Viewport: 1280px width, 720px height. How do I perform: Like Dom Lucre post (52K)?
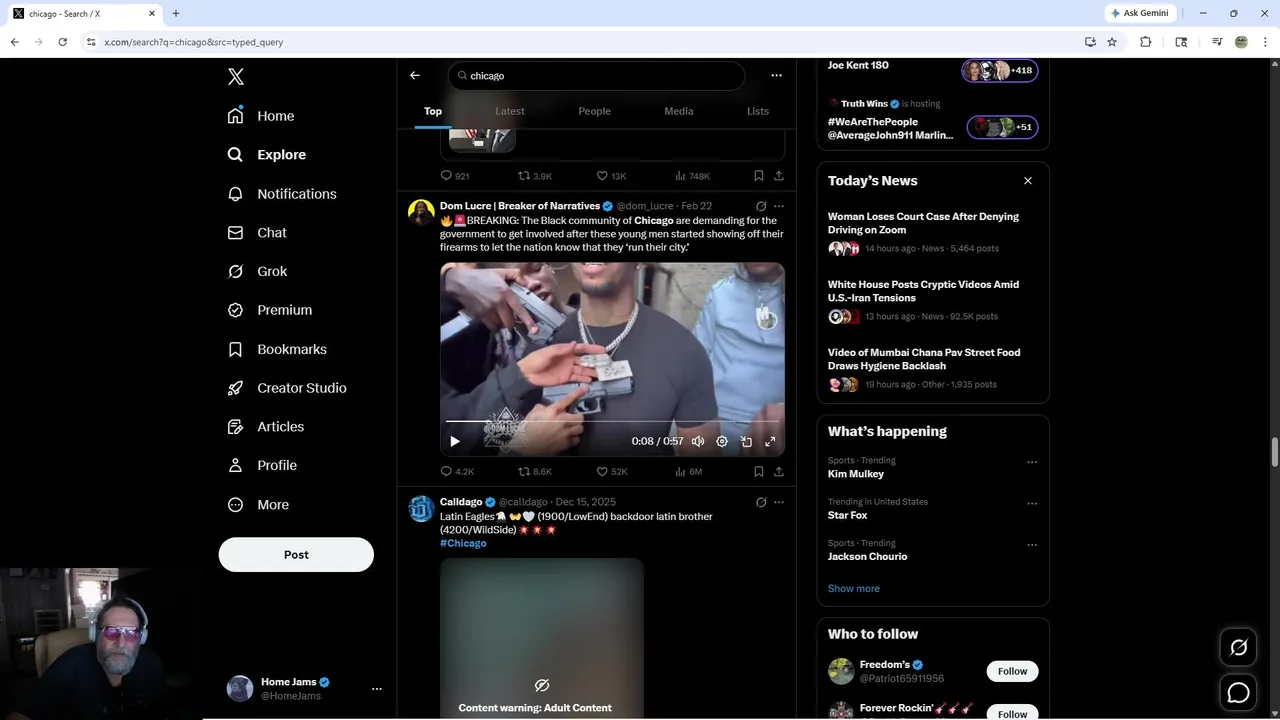[x=612, y=472]
